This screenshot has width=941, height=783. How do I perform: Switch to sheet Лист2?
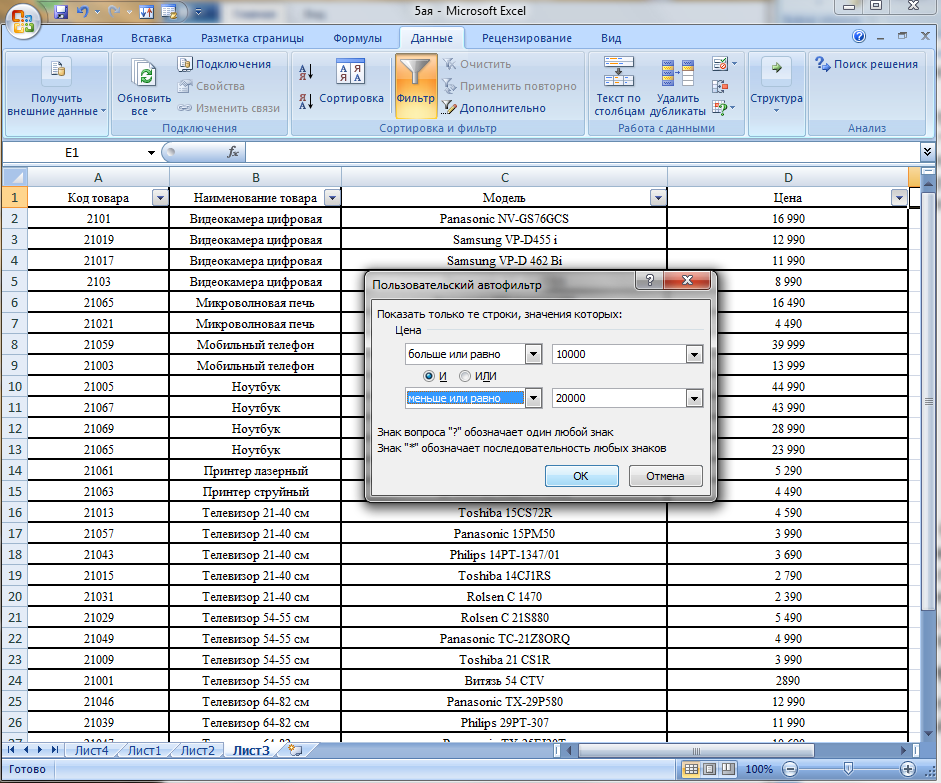(x=197, y=750)
